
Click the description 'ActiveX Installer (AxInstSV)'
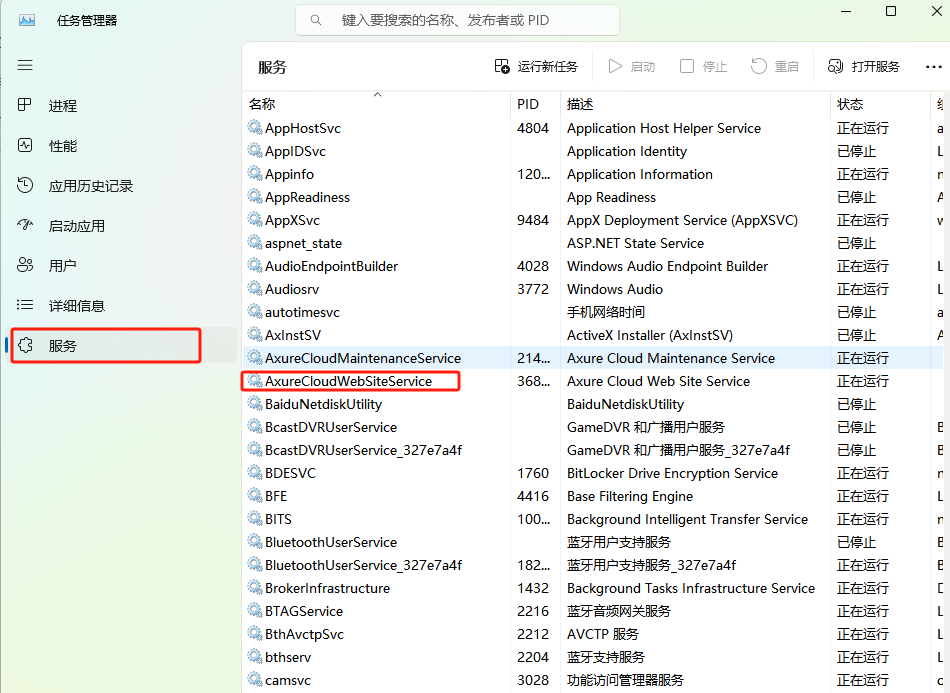pos(649,335)
